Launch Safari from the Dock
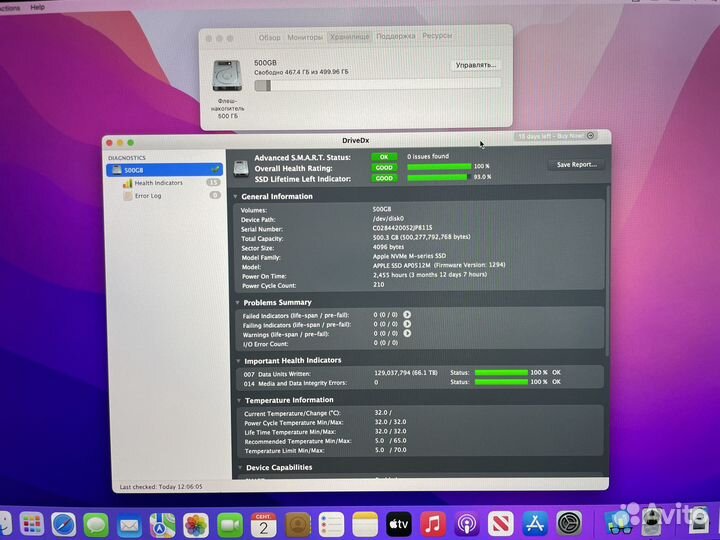Viewport: 720px width, 540px height. tap(63, 524)
